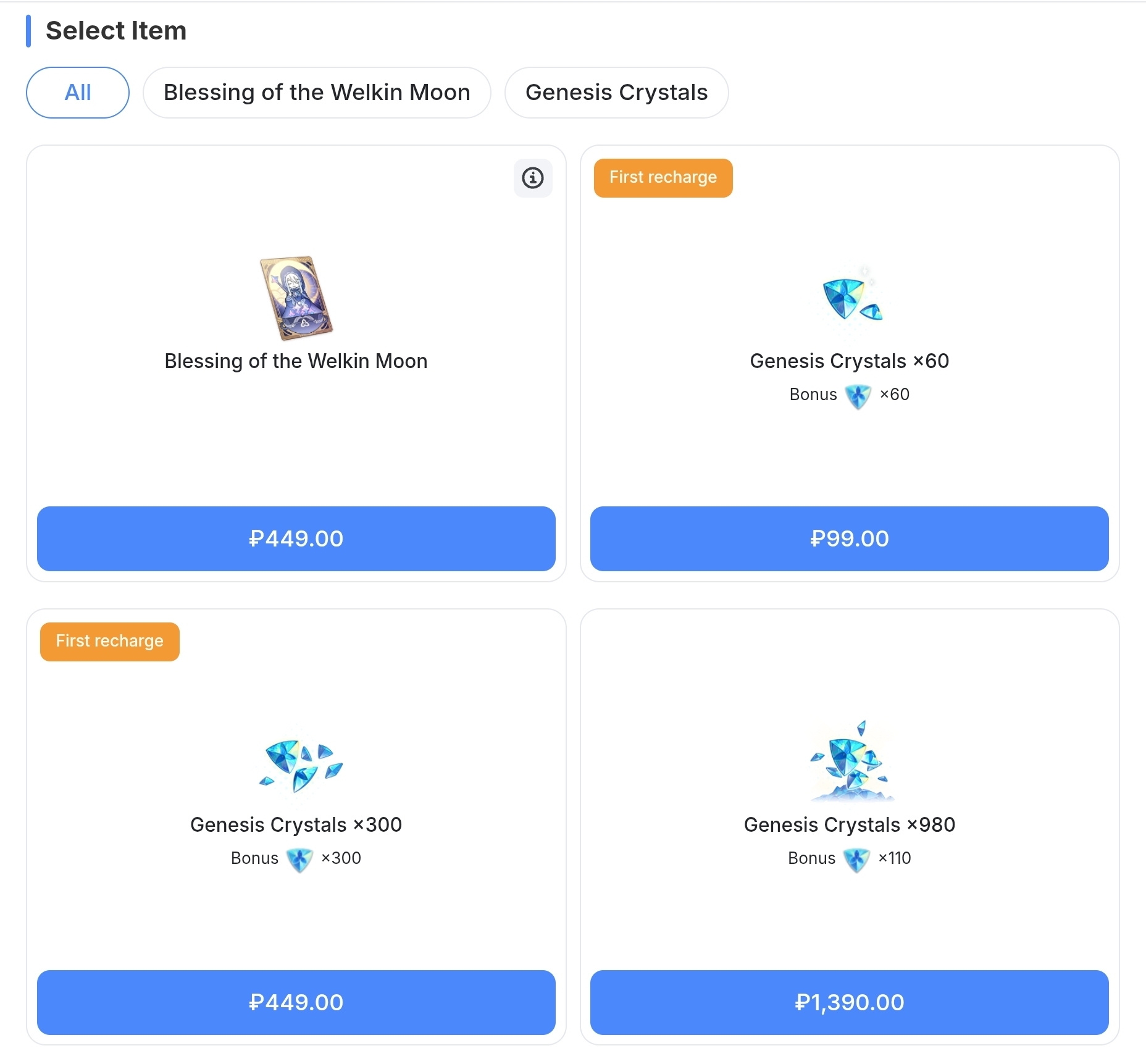Select the All filter tab
The width and height of the screenshot is (1146, 1064).
pyautogui.click(x=78, y=93)
